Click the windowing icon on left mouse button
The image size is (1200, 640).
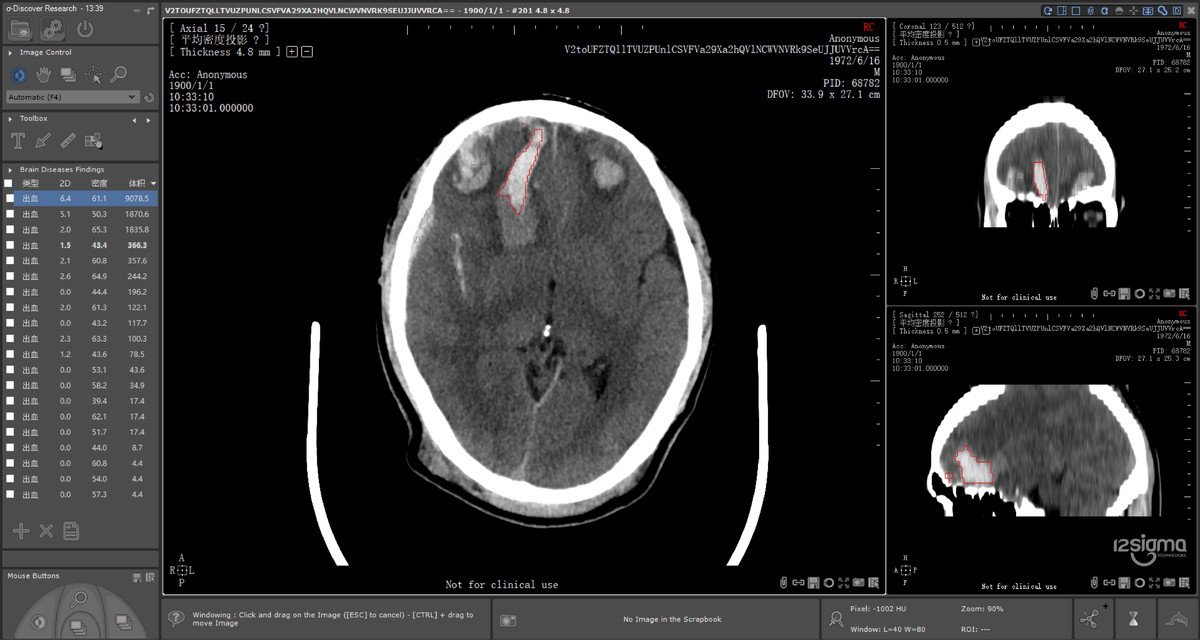point(37,622)
